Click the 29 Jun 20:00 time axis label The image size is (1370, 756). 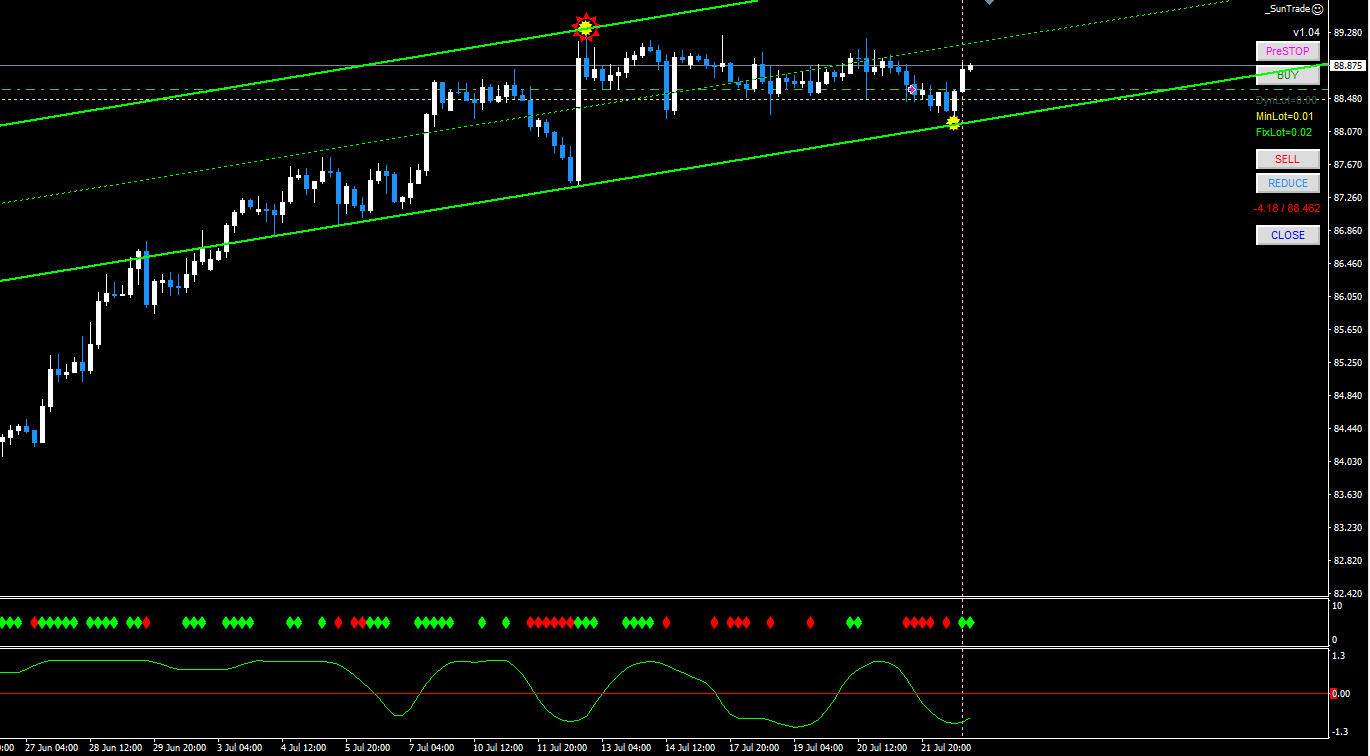click(180, 747)
